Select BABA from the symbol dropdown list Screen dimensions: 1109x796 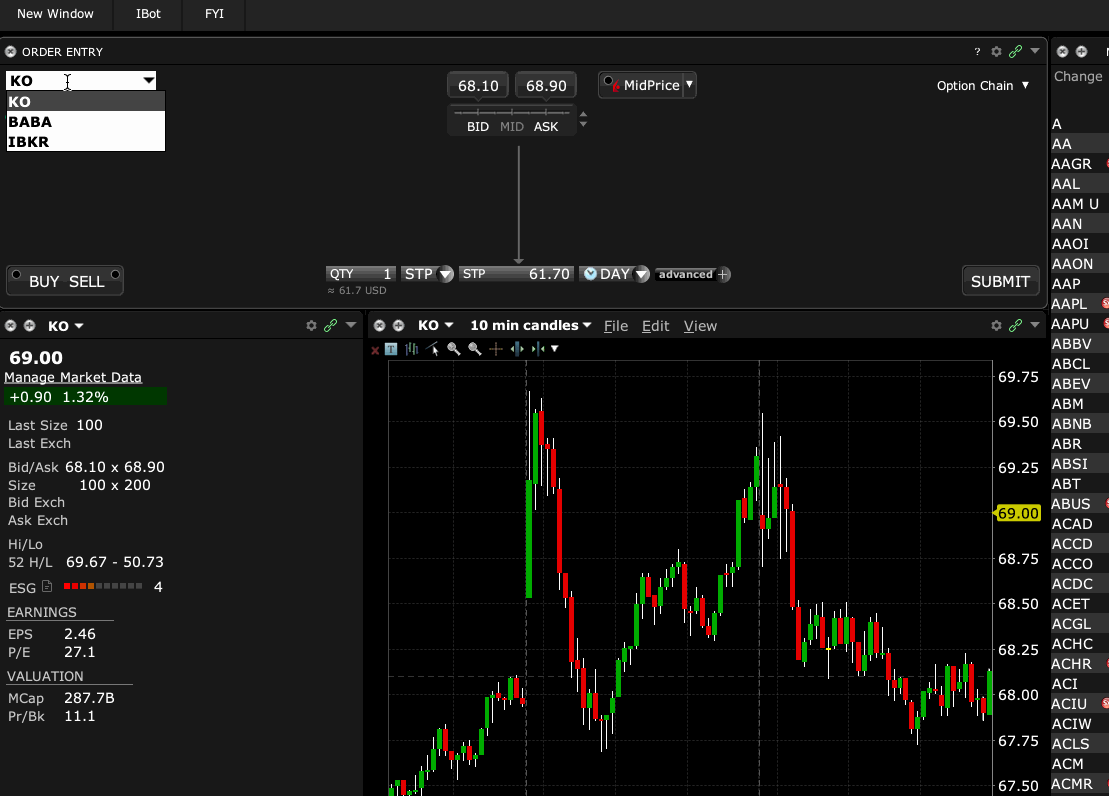point(30,122)
